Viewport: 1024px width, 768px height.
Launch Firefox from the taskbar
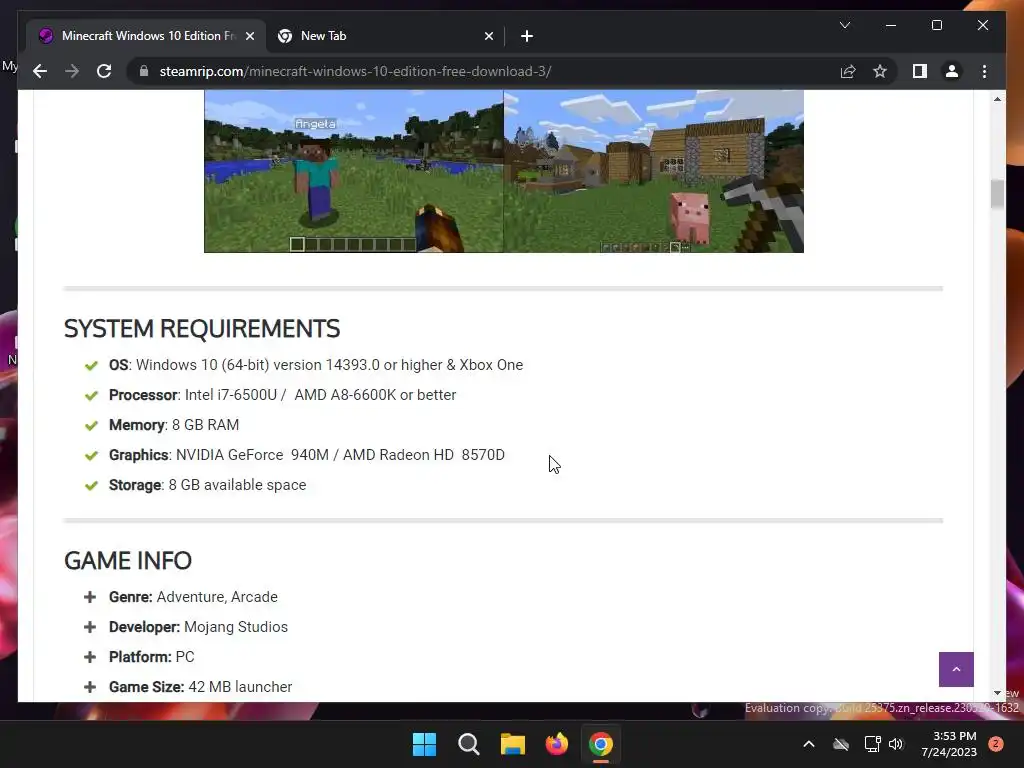click(556, 744)
